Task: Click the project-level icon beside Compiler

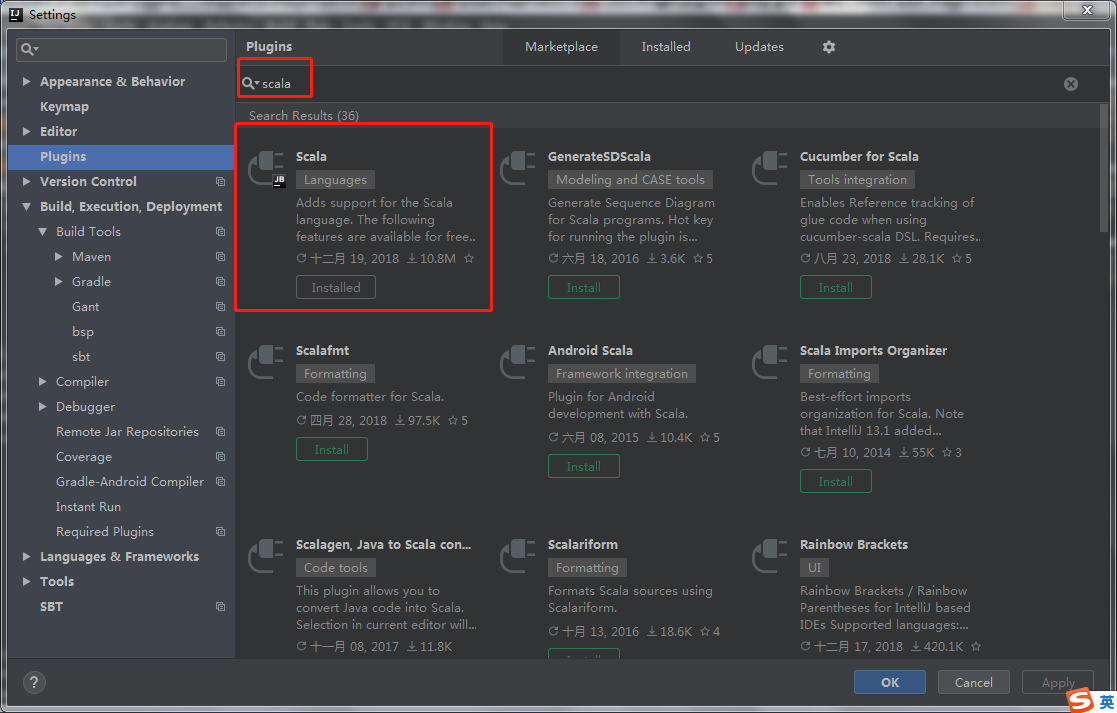Action: pyautogui.click(x=220, y=382)
